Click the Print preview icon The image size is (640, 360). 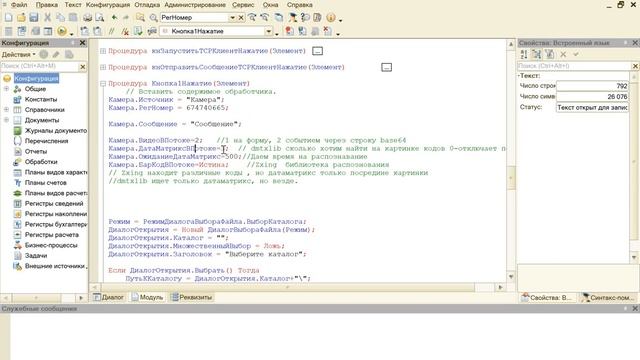(100, 18)
